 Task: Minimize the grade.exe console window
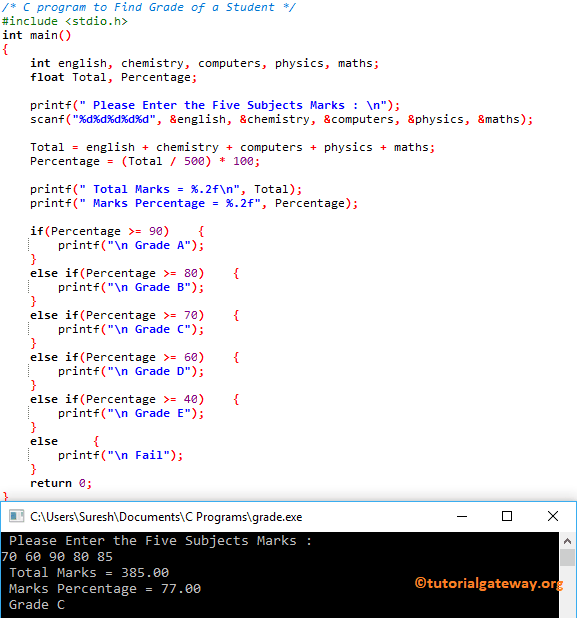(x=462, y=516)
